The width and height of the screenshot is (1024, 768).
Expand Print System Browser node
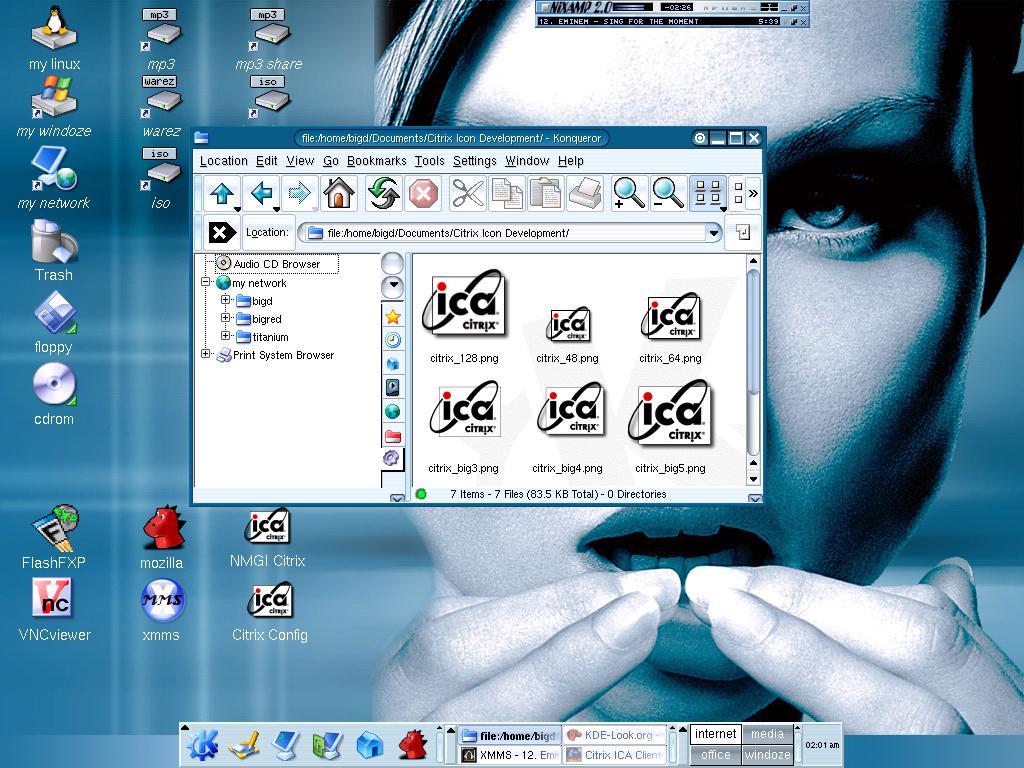click(x=206, y=354)
